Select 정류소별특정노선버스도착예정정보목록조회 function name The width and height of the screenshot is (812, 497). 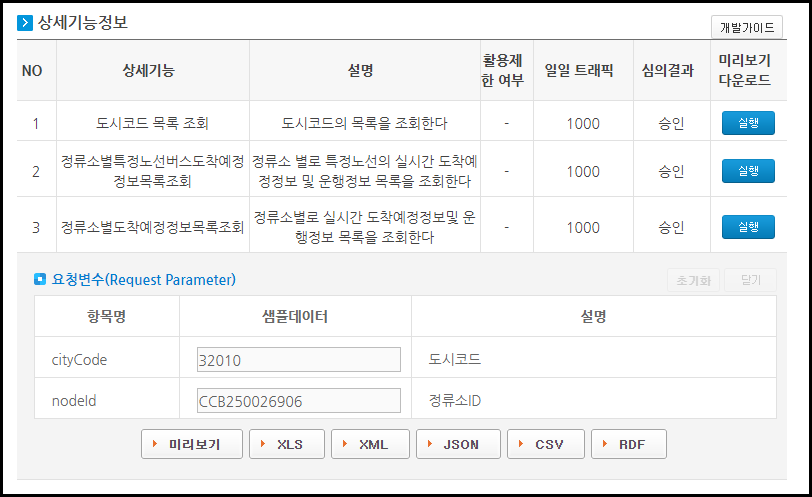click(x=152, y=171)
